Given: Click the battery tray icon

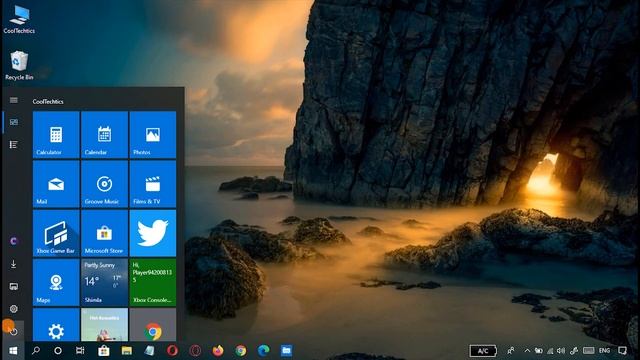Looking at the screenshot, I should coord(539,351).
